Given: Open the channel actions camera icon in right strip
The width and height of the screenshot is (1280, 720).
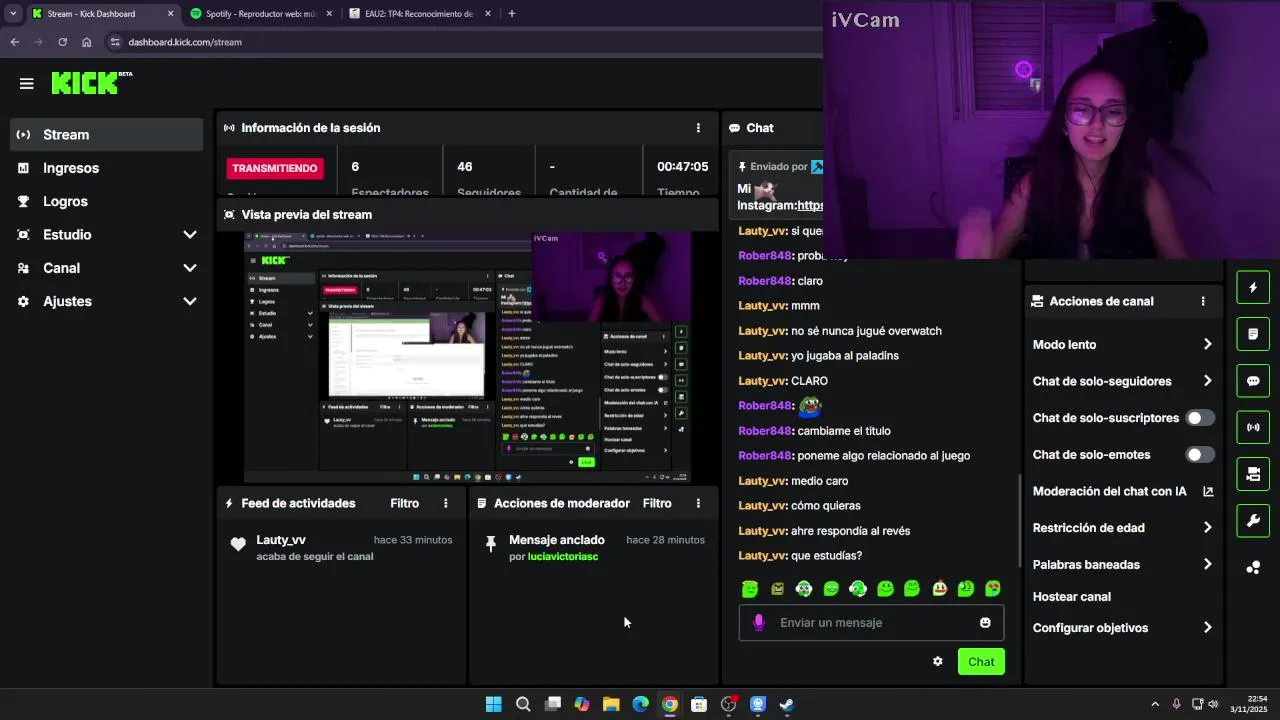Looking at the screenshot, I should [x=1253, y=474].
